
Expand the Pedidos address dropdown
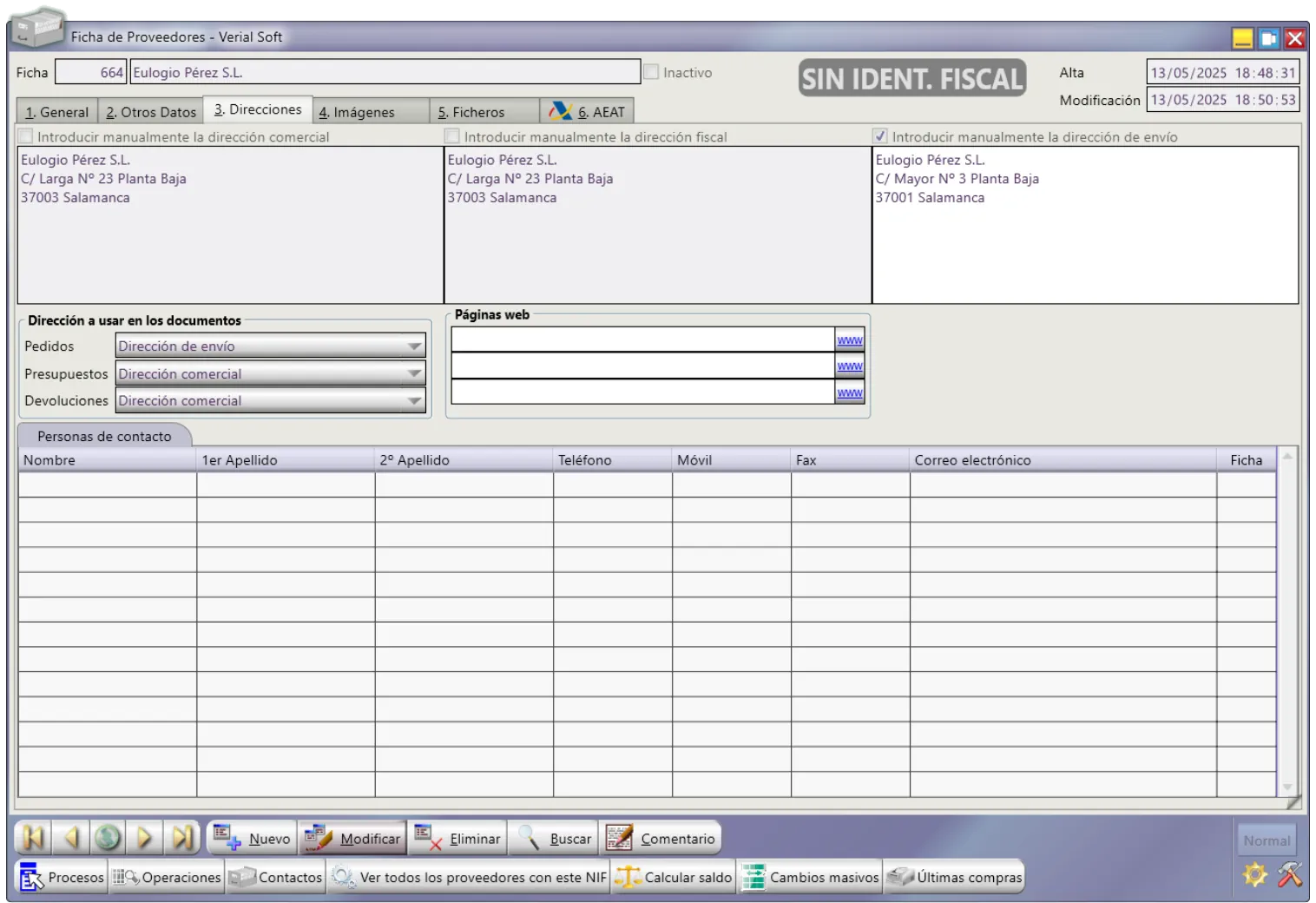(x=414, y=346)
